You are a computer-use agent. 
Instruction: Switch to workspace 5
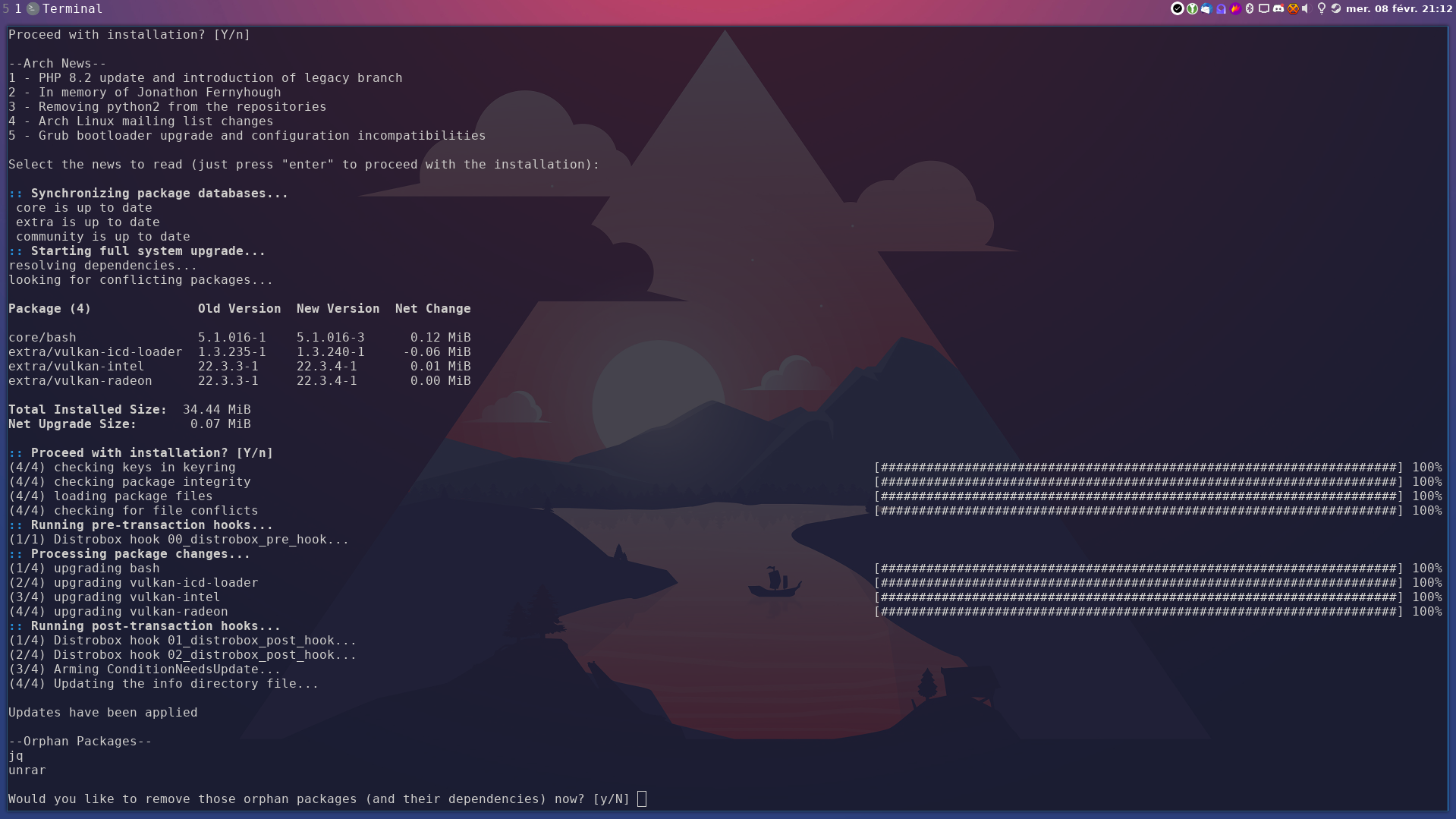5,9
